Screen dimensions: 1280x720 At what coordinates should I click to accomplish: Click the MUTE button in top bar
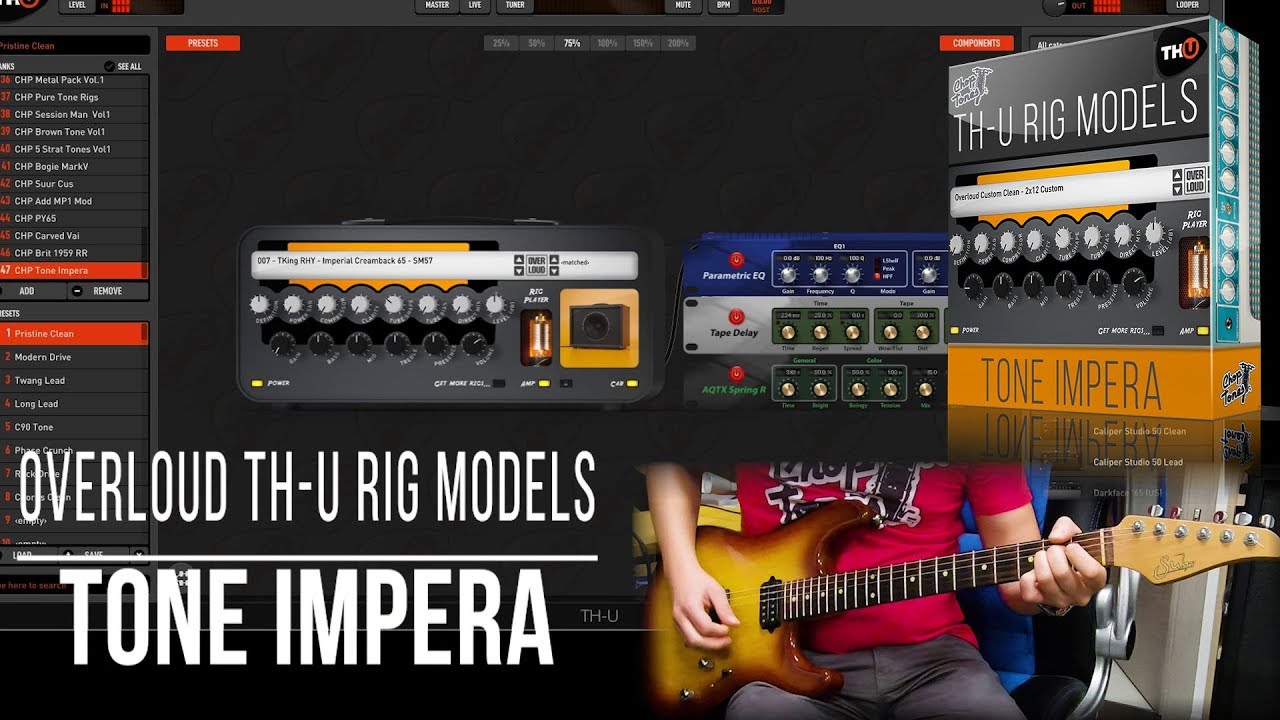click(683, 5)
